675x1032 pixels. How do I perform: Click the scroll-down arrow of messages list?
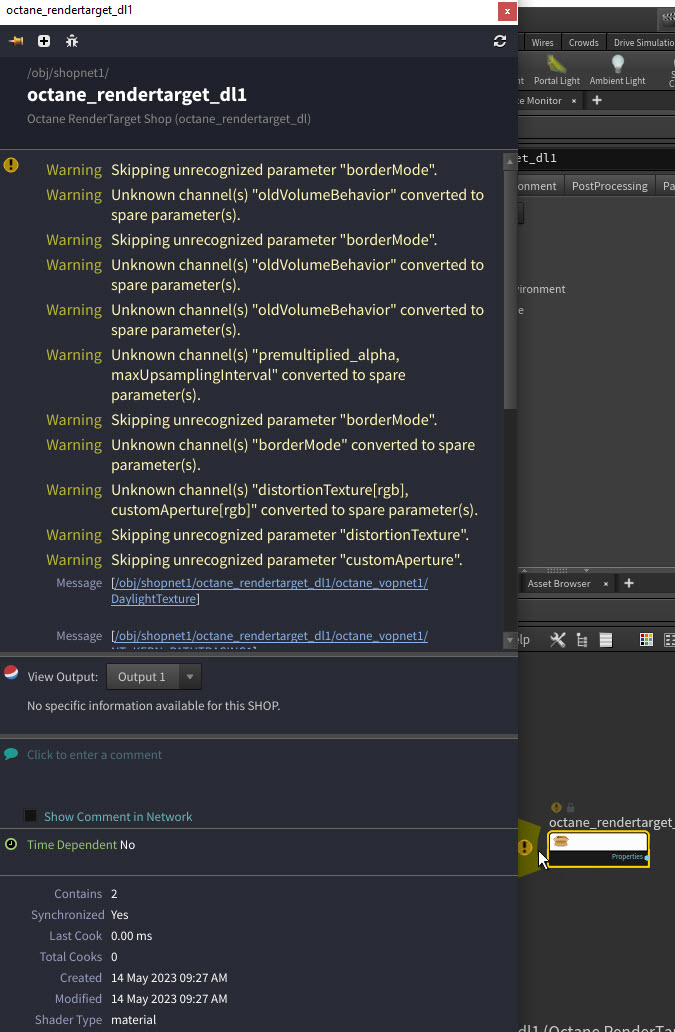point(510,640)
